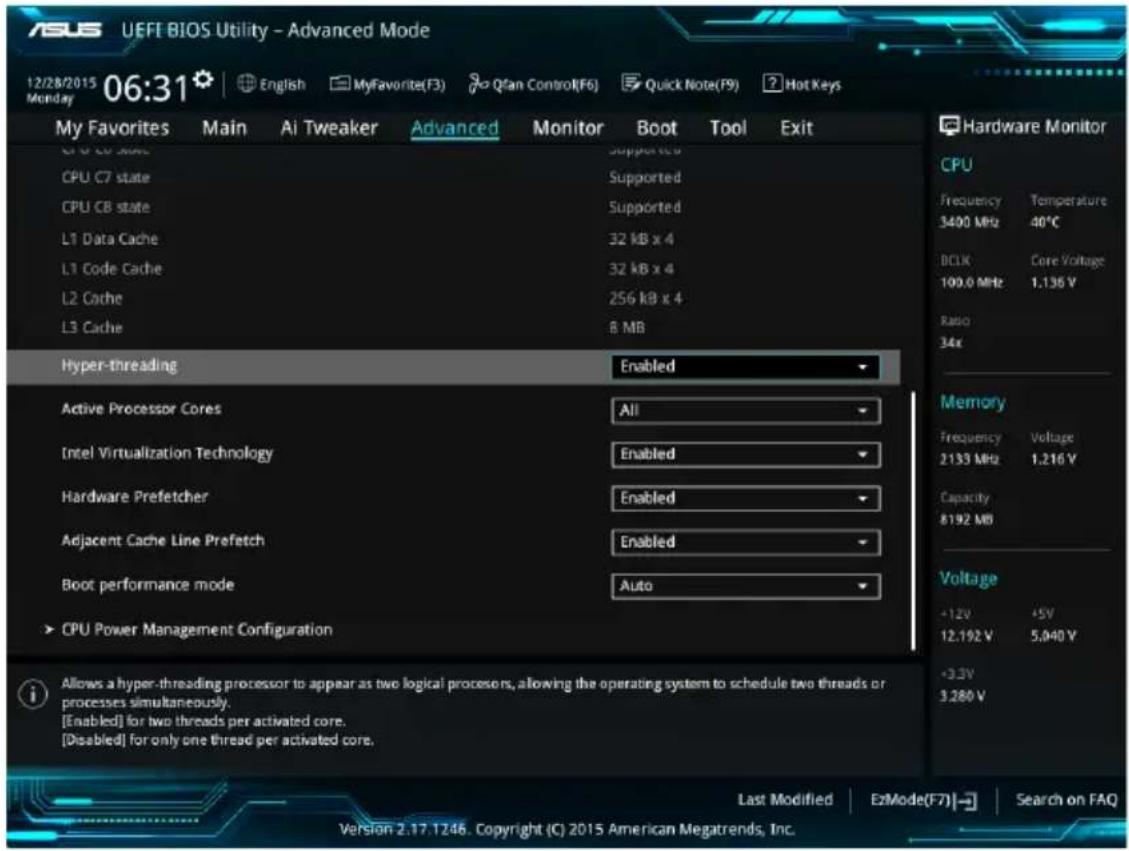The image size is (1129, 851).
Task: Click the Boot performance mode label
Action: (x=148, y=585)
